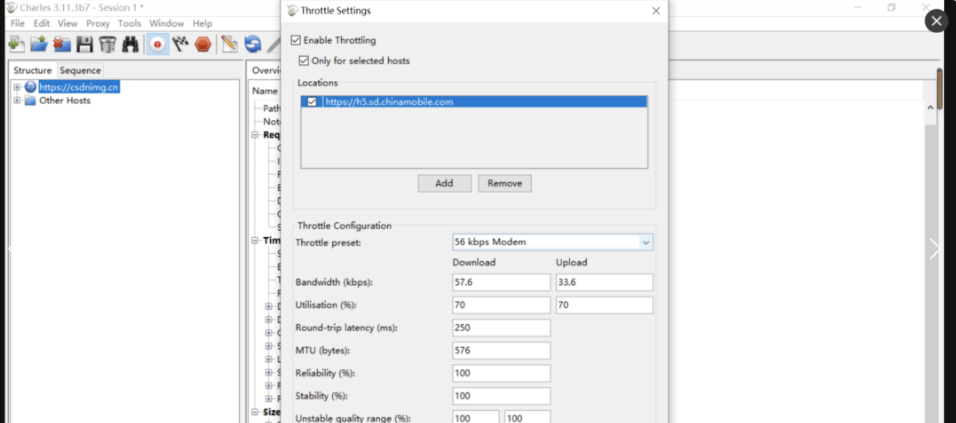Click the Locations group label
The image size is (956, 423).
point(318,82)
